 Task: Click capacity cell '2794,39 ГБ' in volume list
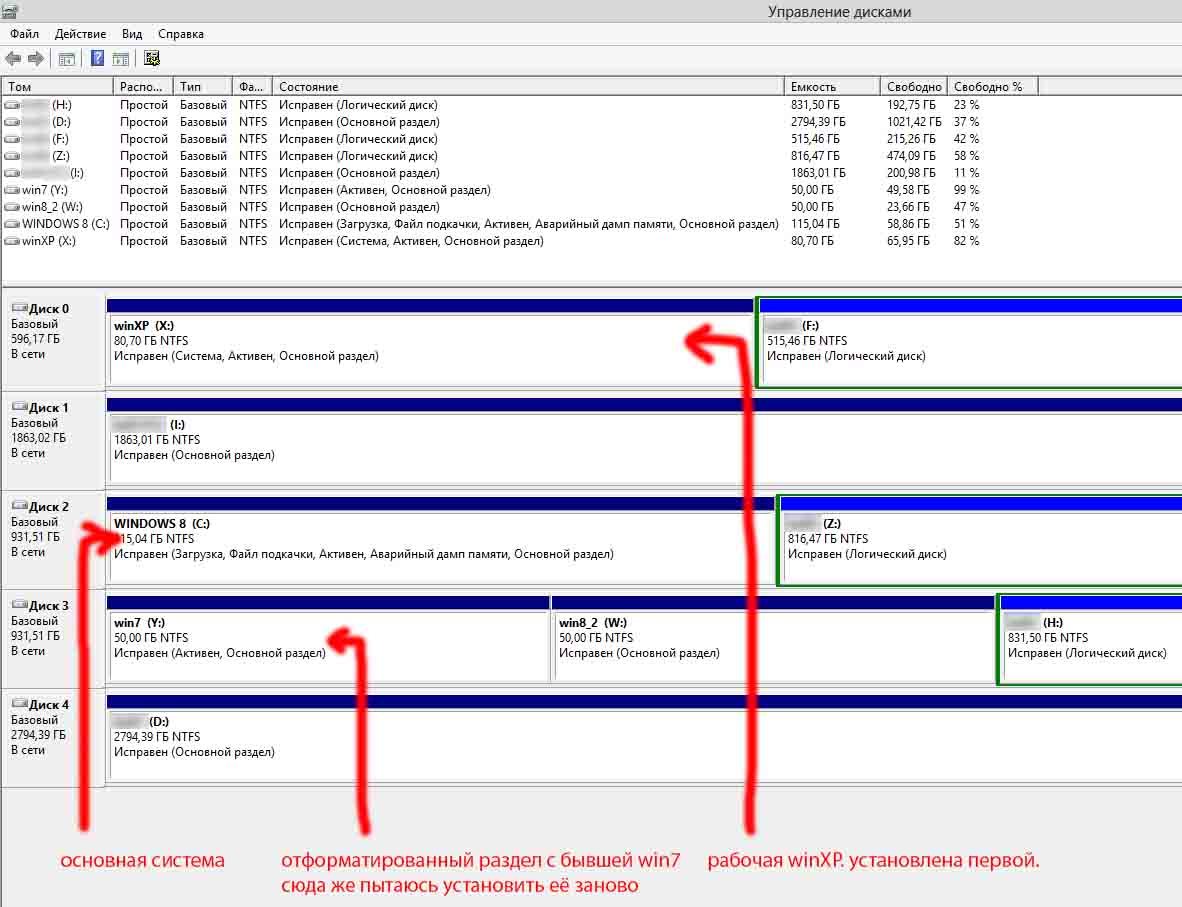(x=818, y=122)
